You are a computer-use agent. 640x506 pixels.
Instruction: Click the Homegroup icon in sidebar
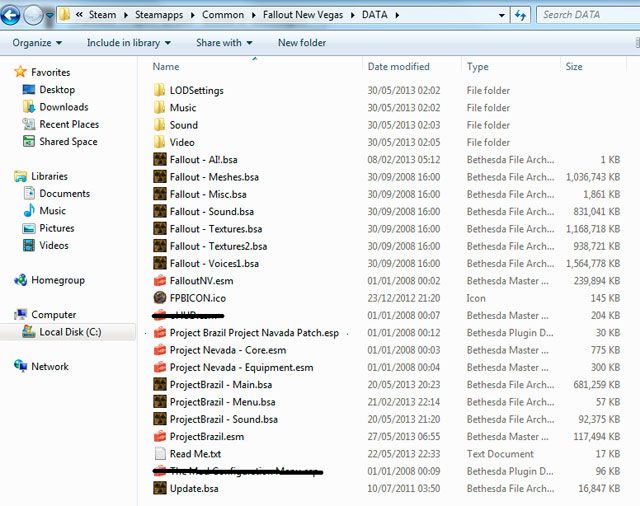click(20, 280)
